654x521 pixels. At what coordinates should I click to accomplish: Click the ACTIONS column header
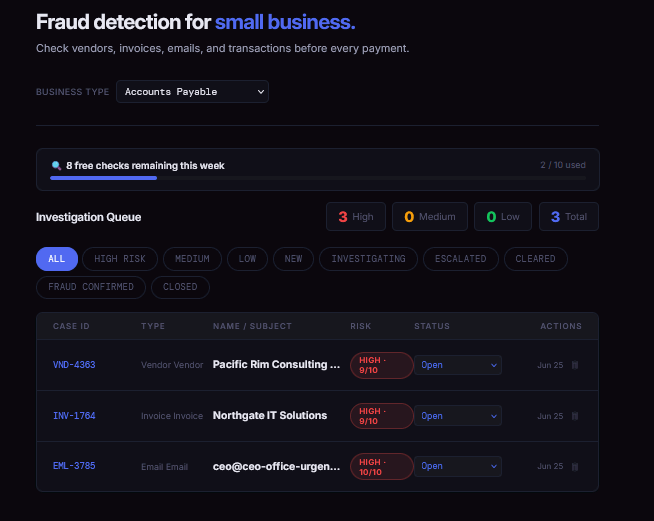[561, 326]
